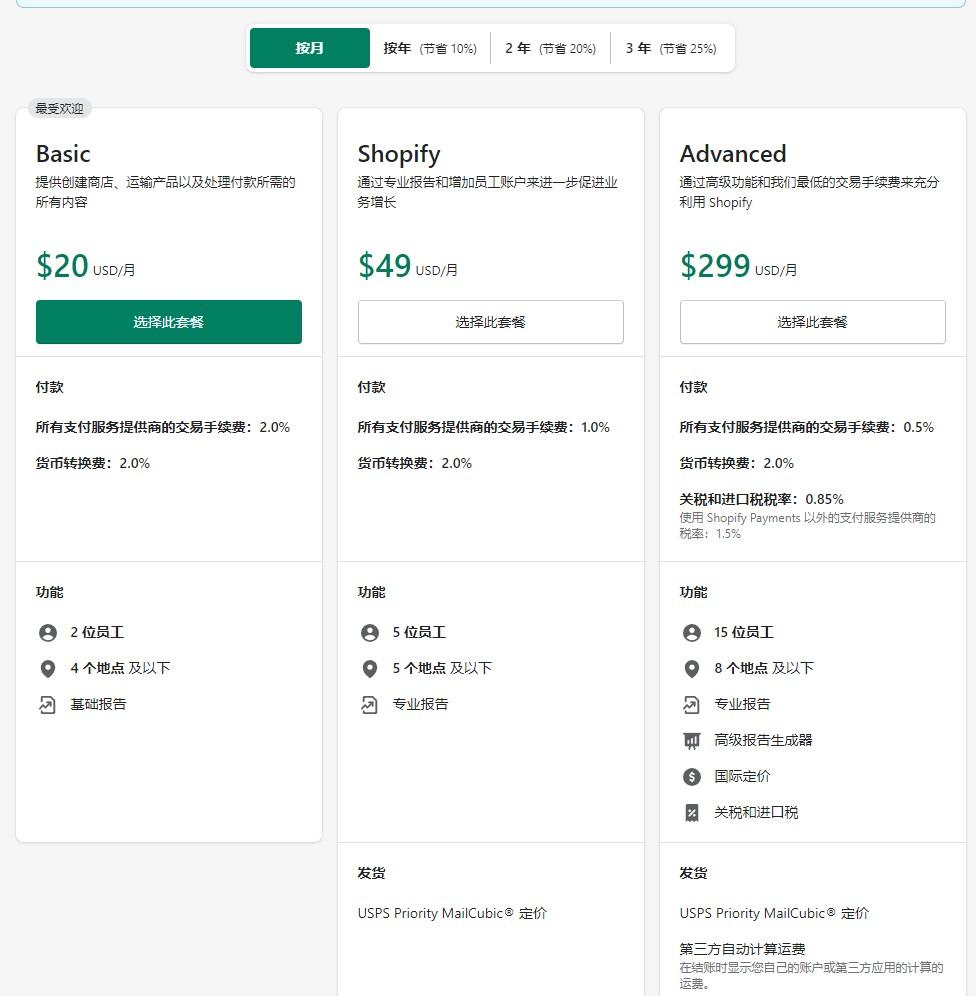Screen dimensions: 976x996
Task: Click the $20 USD/月 price
Action: (86, 266)
